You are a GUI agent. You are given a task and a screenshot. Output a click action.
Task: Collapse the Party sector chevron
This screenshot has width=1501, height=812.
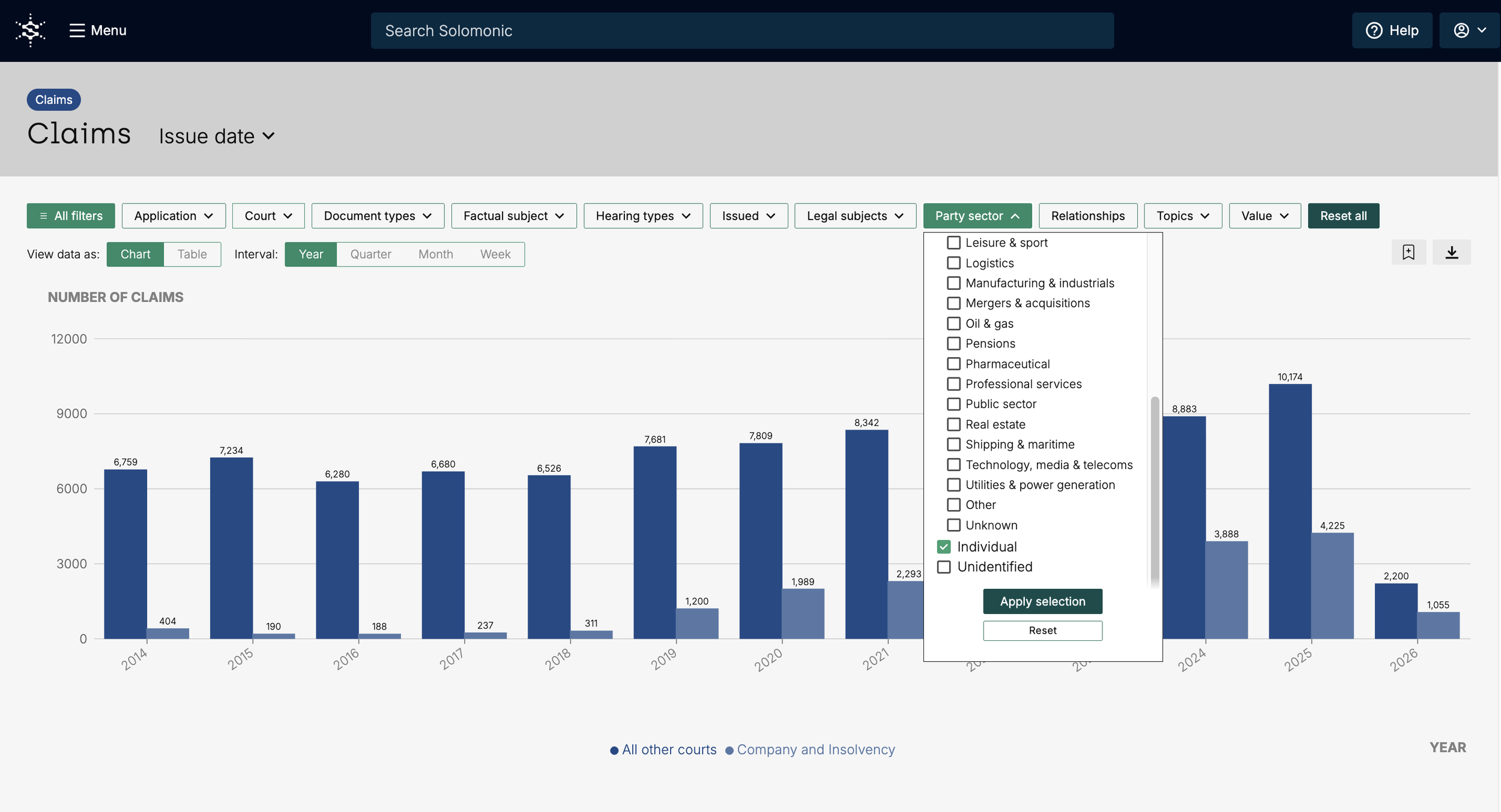(1015, 216)
